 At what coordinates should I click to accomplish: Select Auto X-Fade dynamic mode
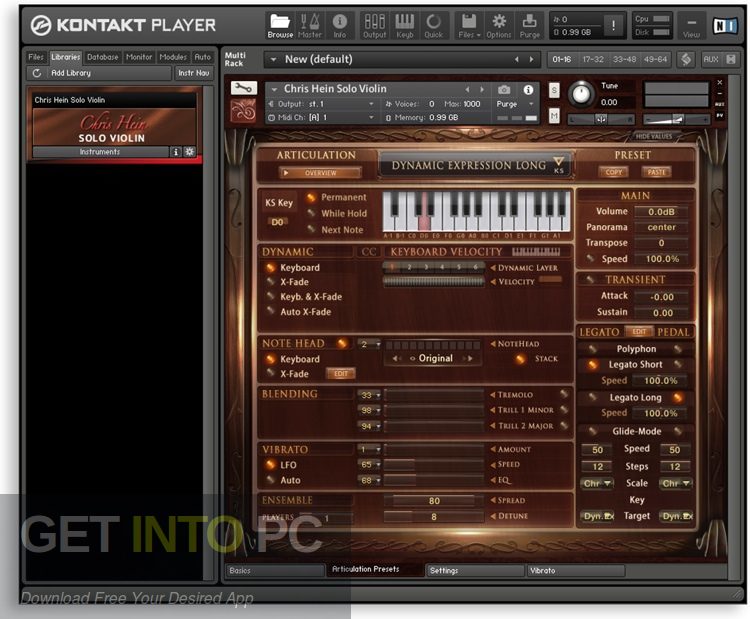point(270,311)
